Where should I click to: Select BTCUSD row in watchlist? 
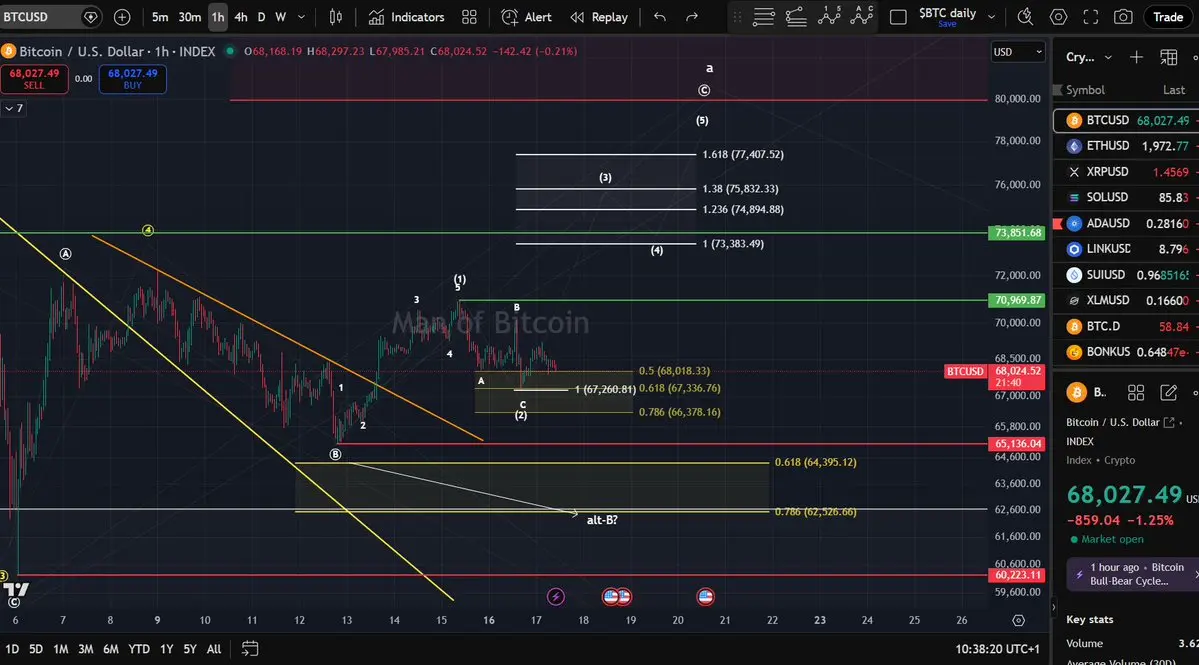coord(1126,120)
